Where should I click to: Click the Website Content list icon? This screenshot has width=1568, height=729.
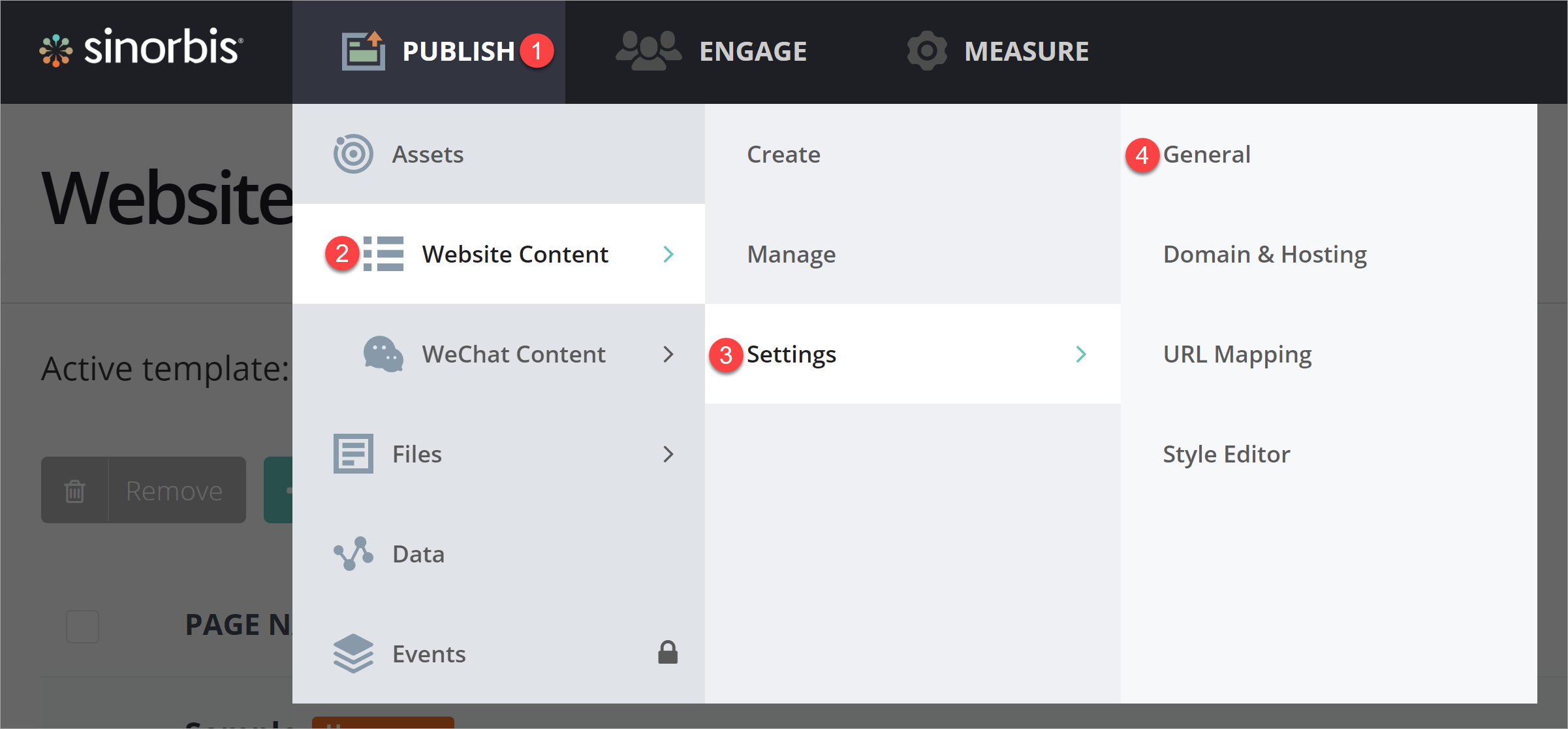pyautogui.click(x=385, y=254)
